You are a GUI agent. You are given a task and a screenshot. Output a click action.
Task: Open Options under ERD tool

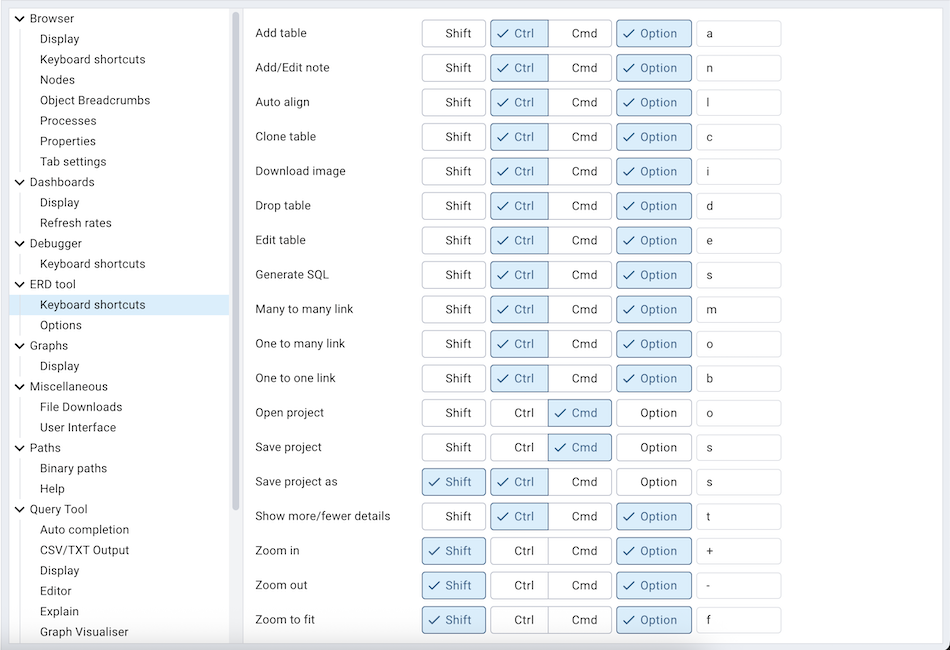coord(60,324)
